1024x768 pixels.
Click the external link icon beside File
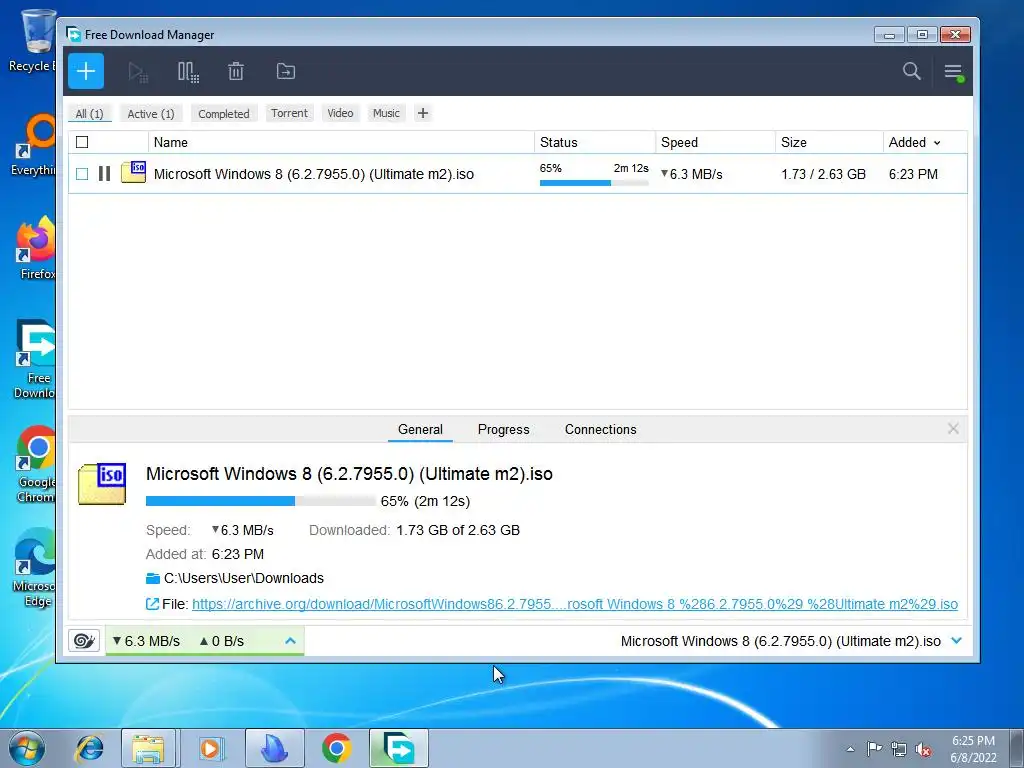152,604
